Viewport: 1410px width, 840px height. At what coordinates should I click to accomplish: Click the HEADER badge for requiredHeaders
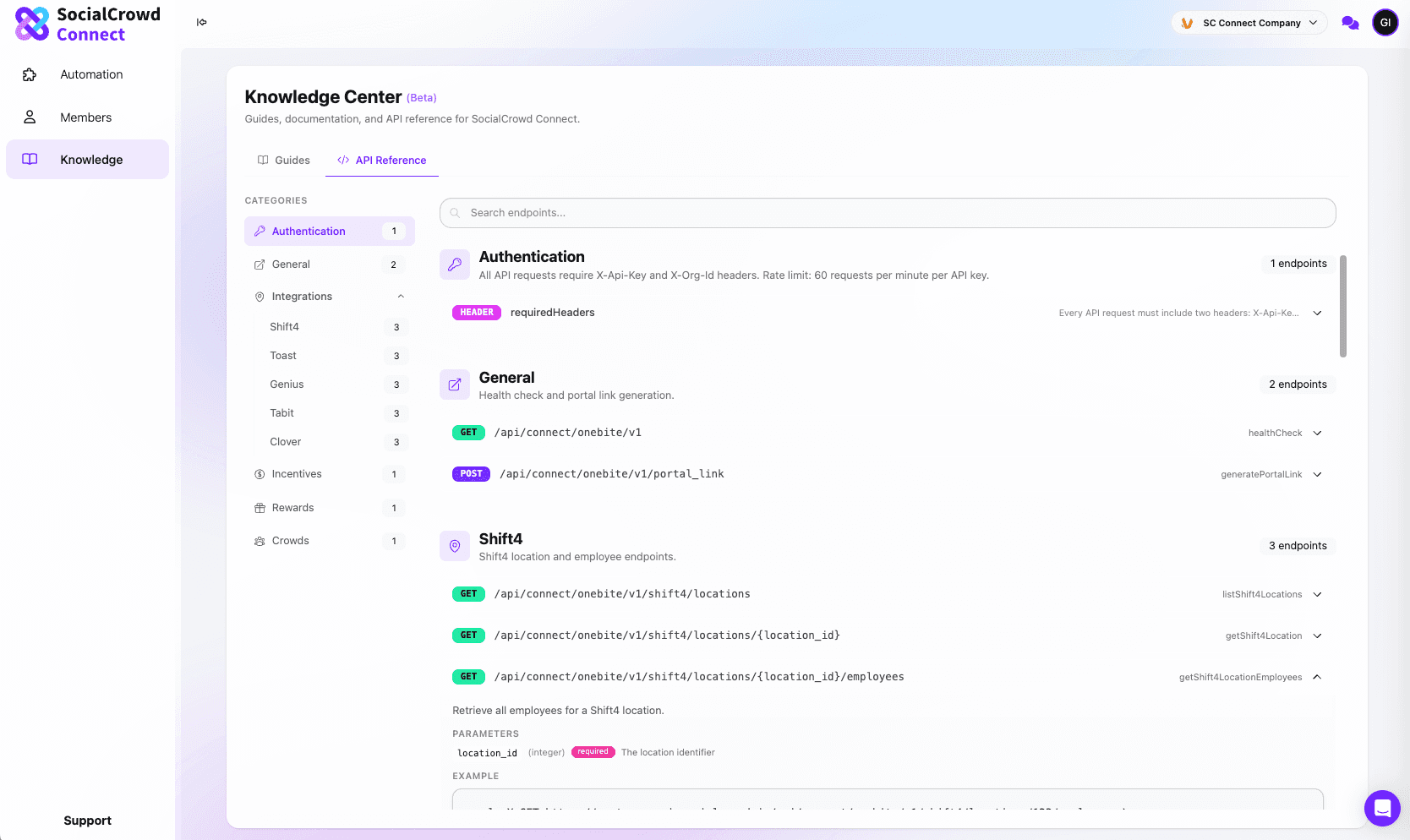point(477,313)
